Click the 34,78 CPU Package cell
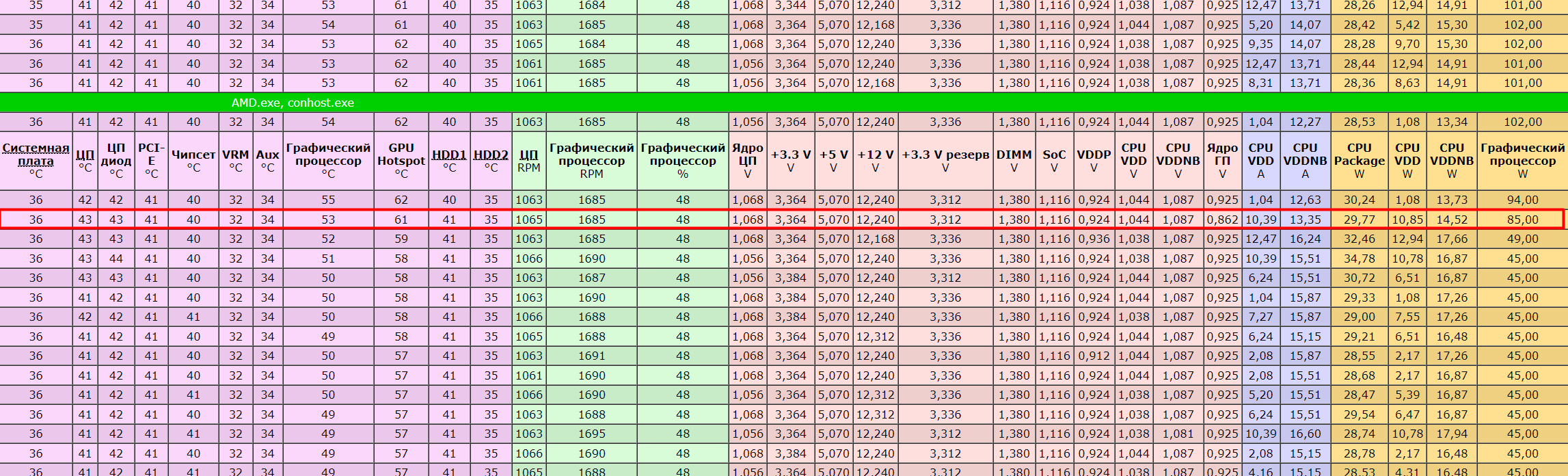 [1359, 259]
